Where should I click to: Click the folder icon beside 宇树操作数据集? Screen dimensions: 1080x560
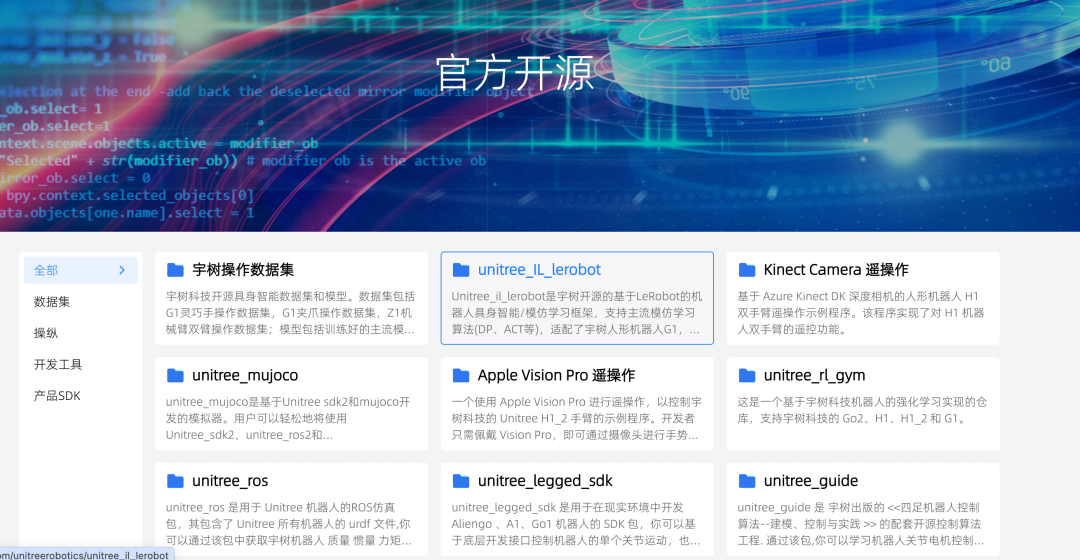click(176, 270)
